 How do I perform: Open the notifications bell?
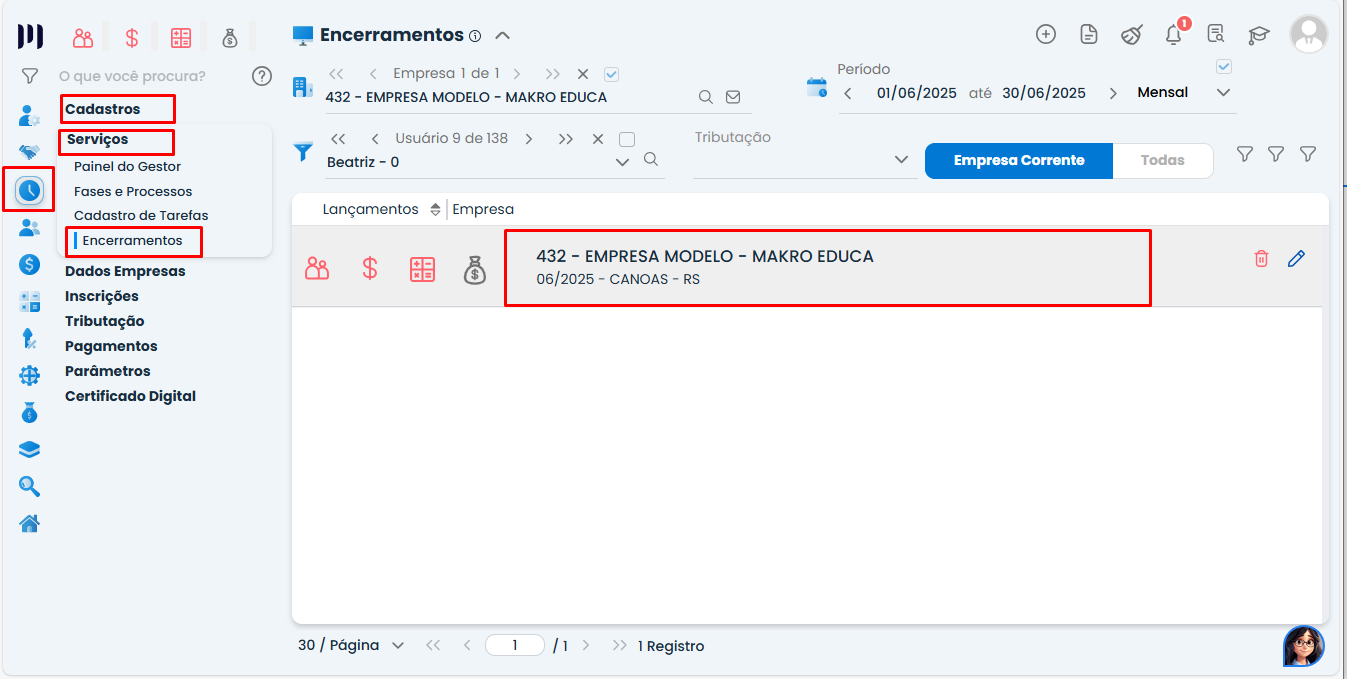(x=1174, y=35)
